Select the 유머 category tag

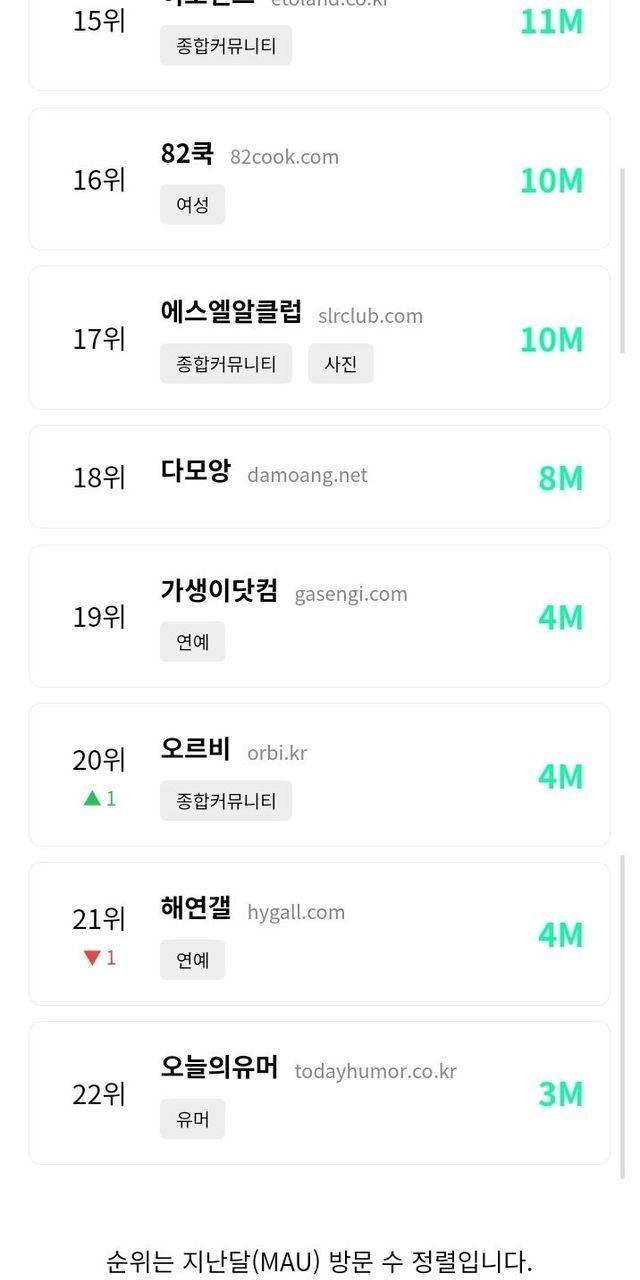point(192,1119)
